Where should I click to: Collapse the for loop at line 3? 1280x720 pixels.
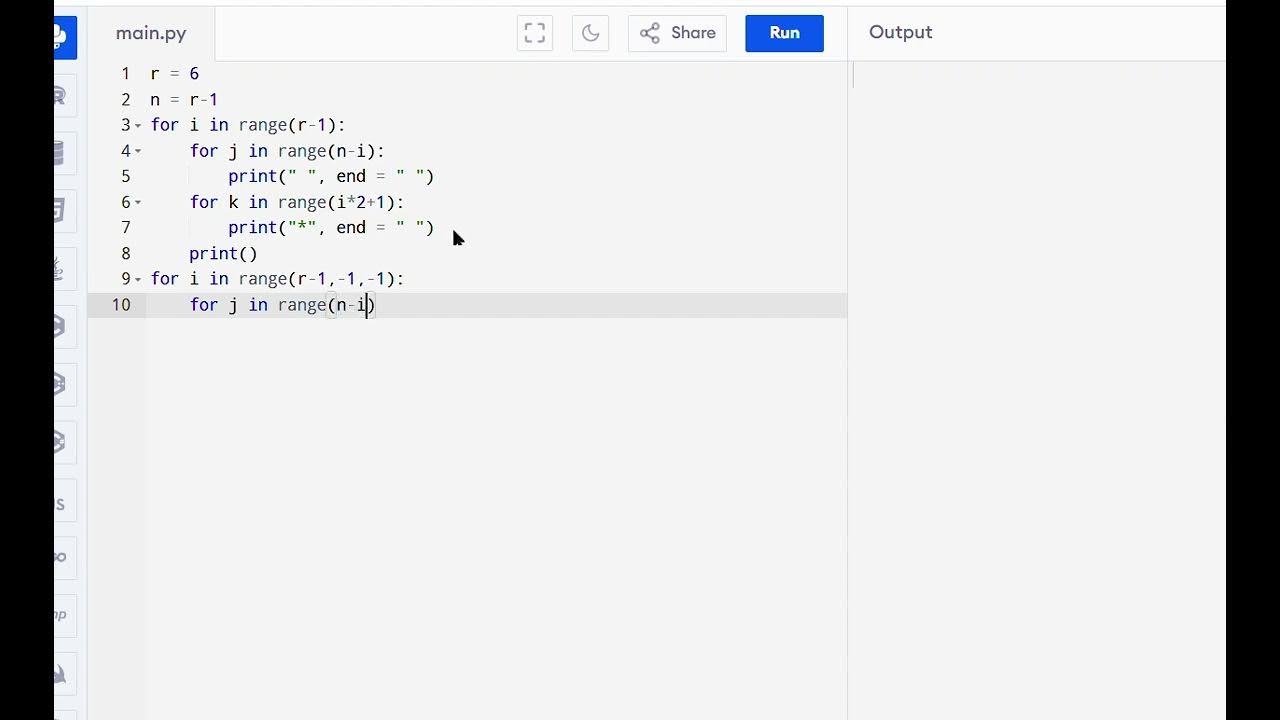point(138,125)
